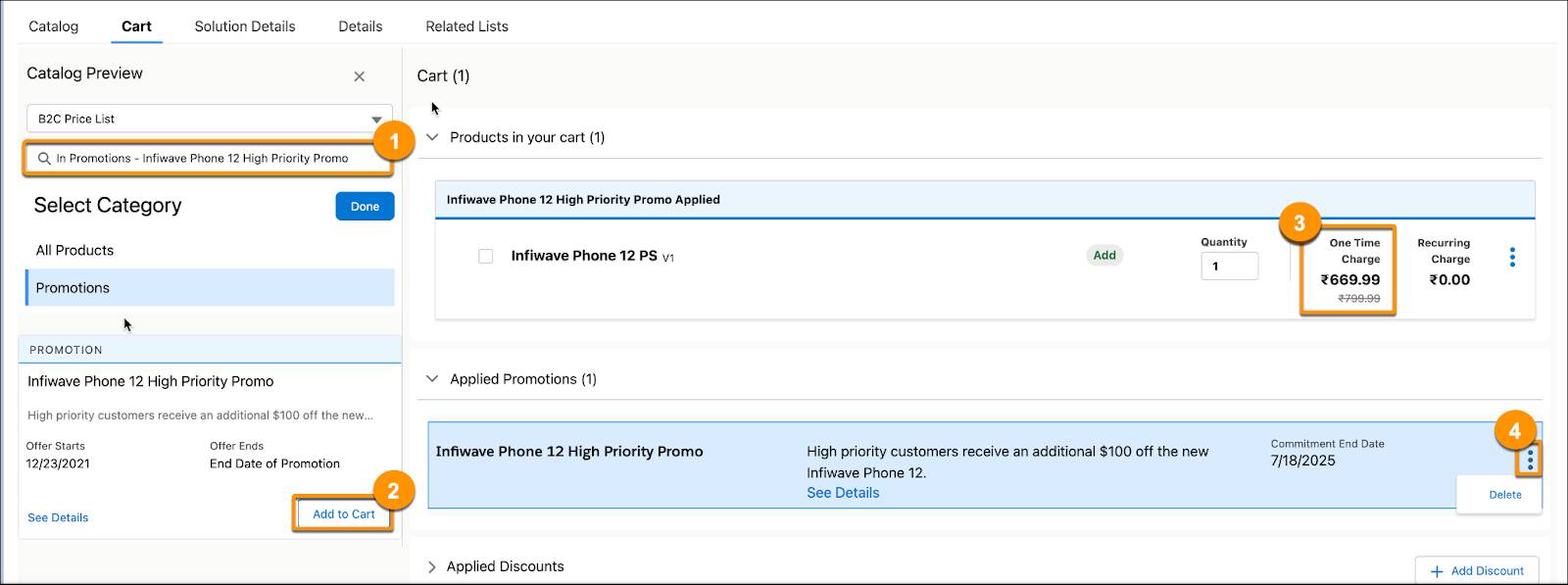Click Delete in the promotion actions menu
Image resolution: width=1568 pixels, height=585 pixels.
point(1501,495)
